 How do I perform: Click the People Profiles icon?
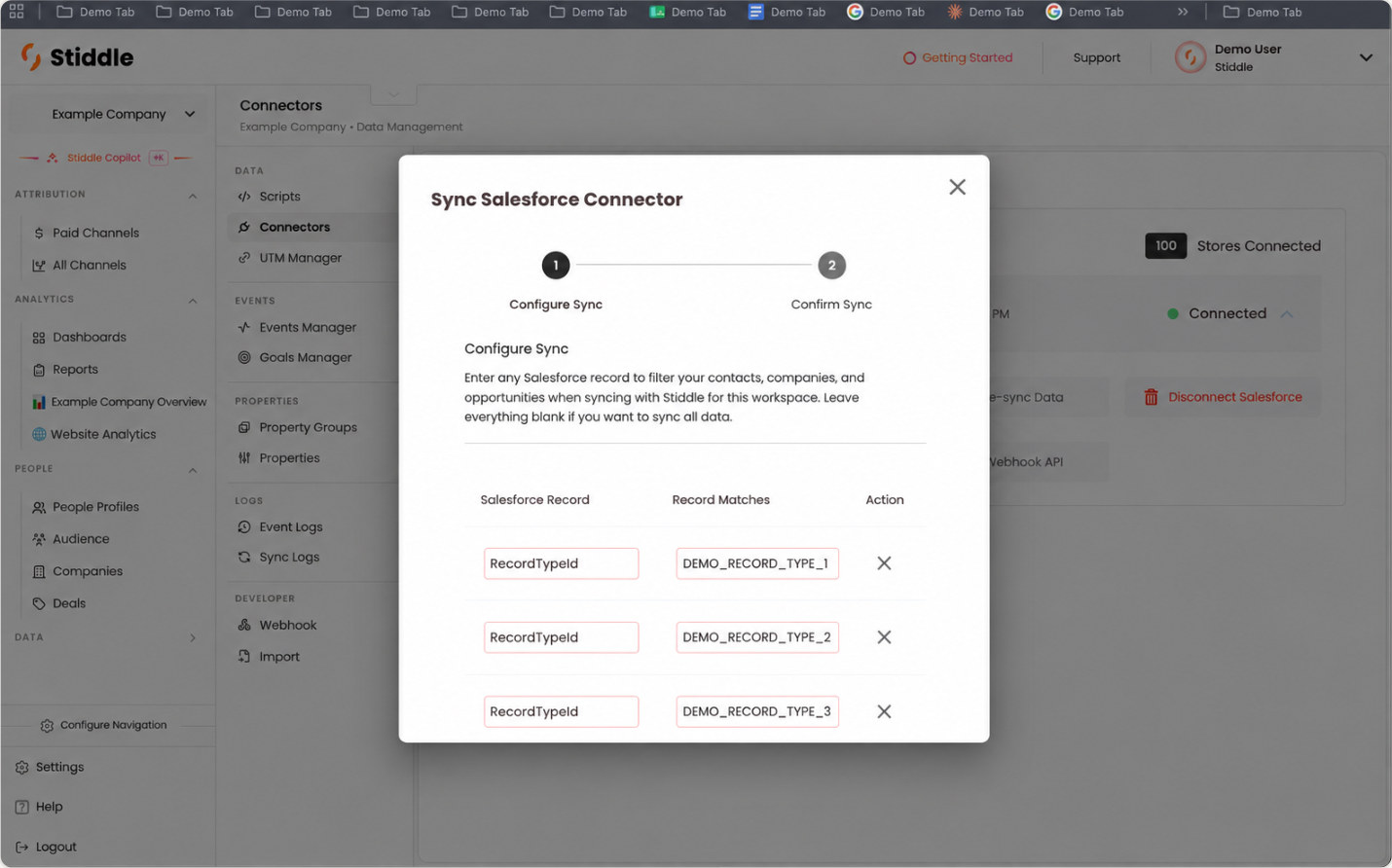click(39, 507)
